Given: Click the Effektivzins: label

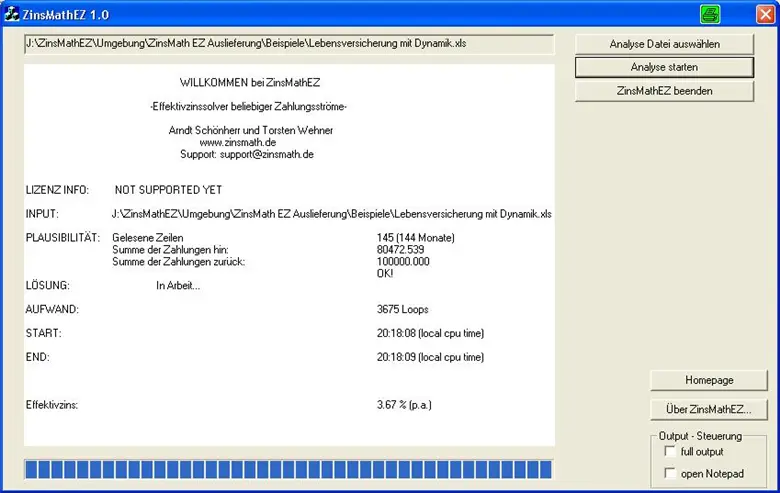Looking at the screenshot, I should [x=52, y=405].
